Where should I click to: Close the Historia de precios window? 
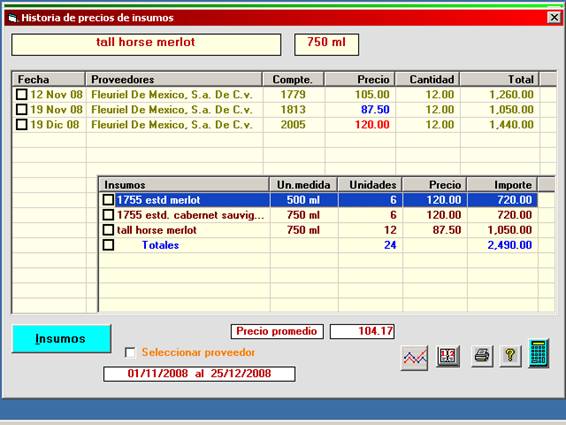(x=554, y=17)
